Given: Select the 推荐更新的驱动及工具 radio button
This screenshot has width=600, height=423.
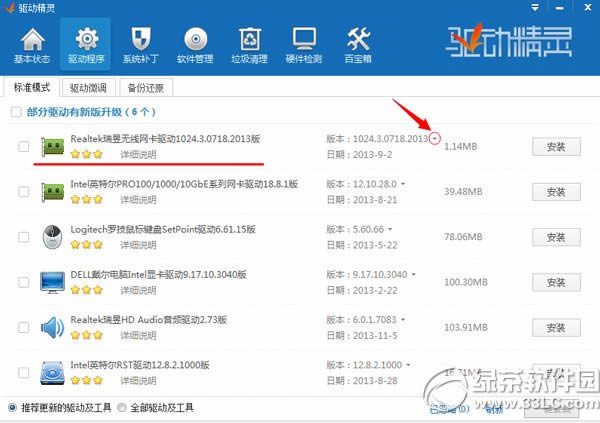Looking at the screenshot, I should [x=13, y=408].
